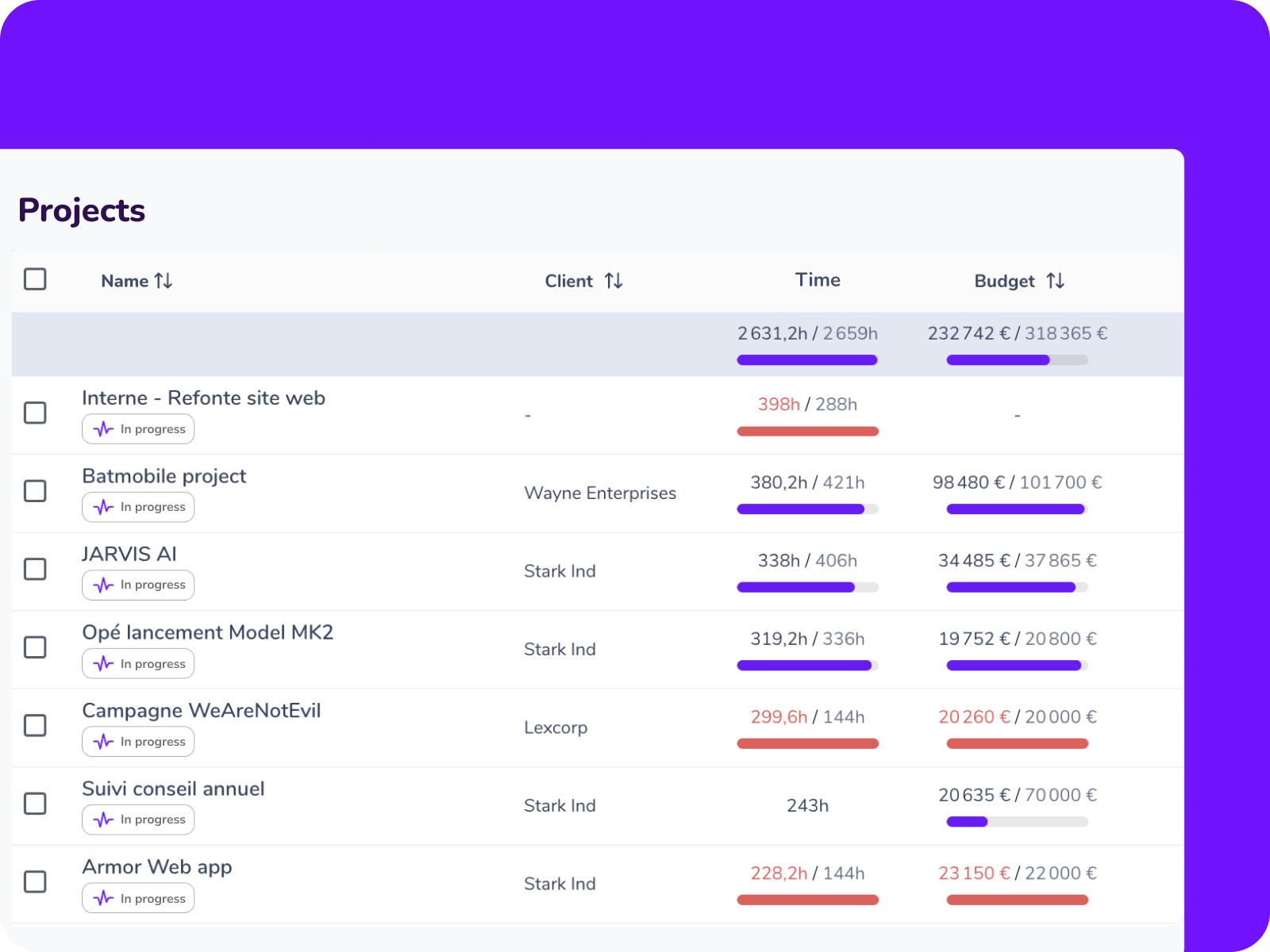Toggle the select-all checkbox in the table header
Image resolution: width=1270 pixels, height=952 pixels.
click(x=35, y=279)
